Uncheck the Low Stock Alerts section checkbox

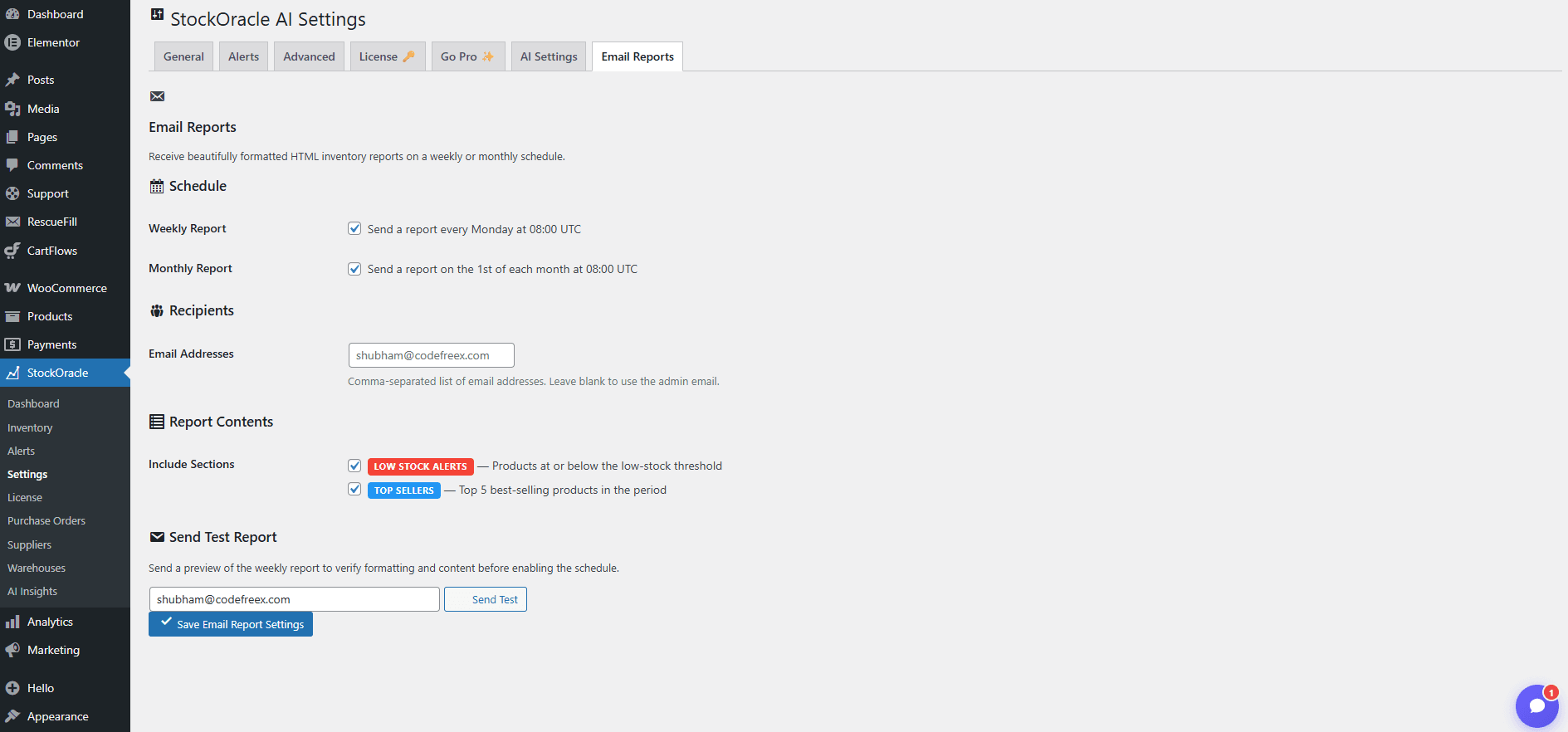(x=354, y=466)
